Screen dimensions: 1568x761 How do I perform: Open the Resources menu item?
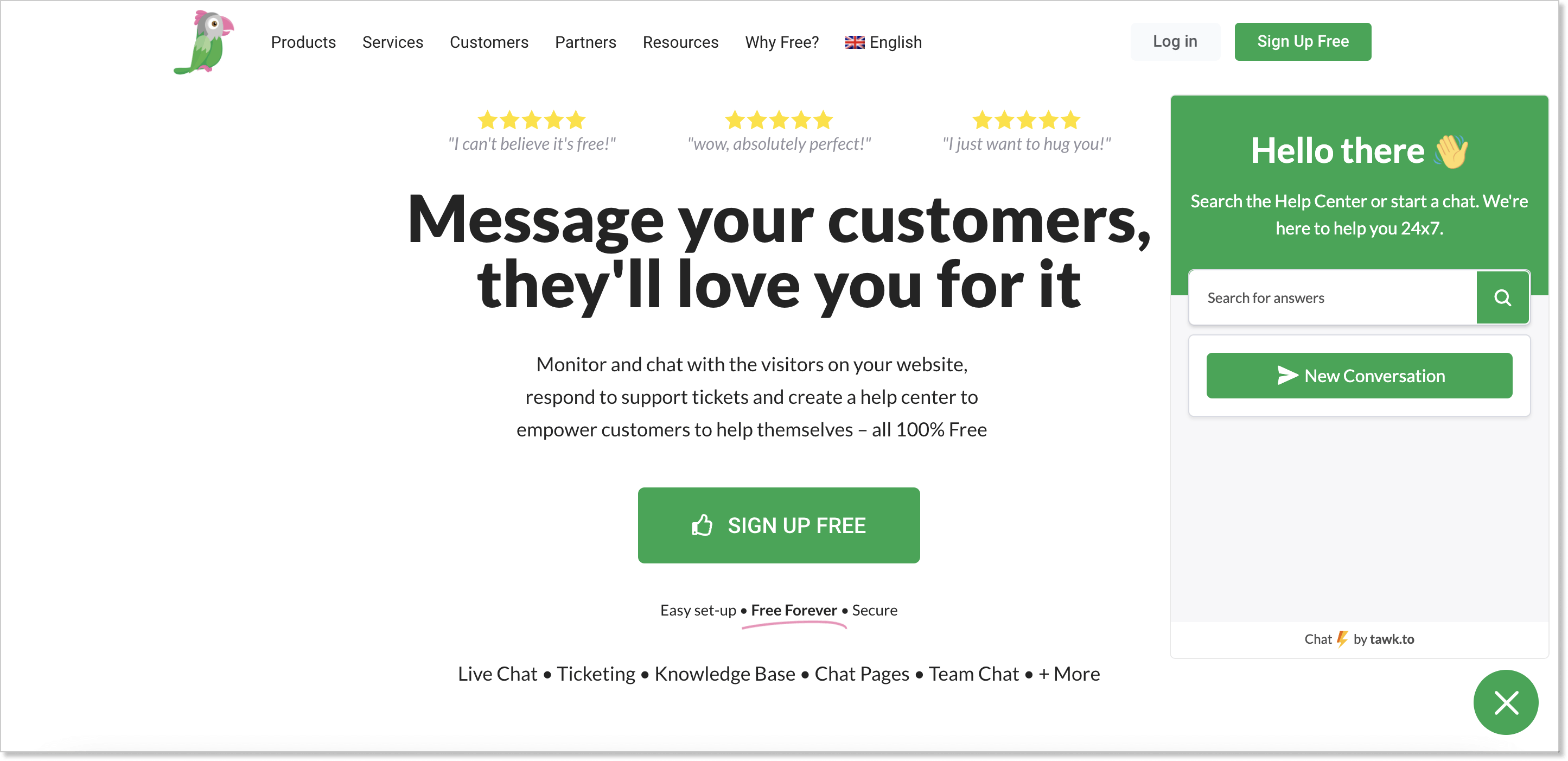(x=680, y=42)
